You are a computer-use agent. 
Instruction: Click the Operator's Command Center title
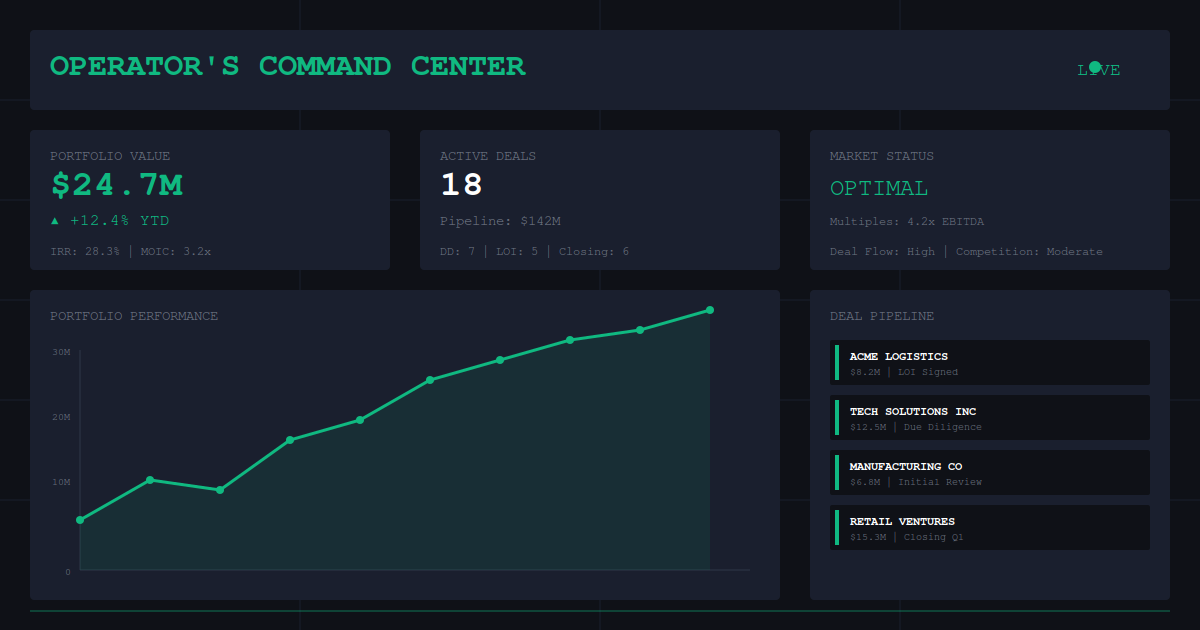pyautogui.click(x=287, y=66)
